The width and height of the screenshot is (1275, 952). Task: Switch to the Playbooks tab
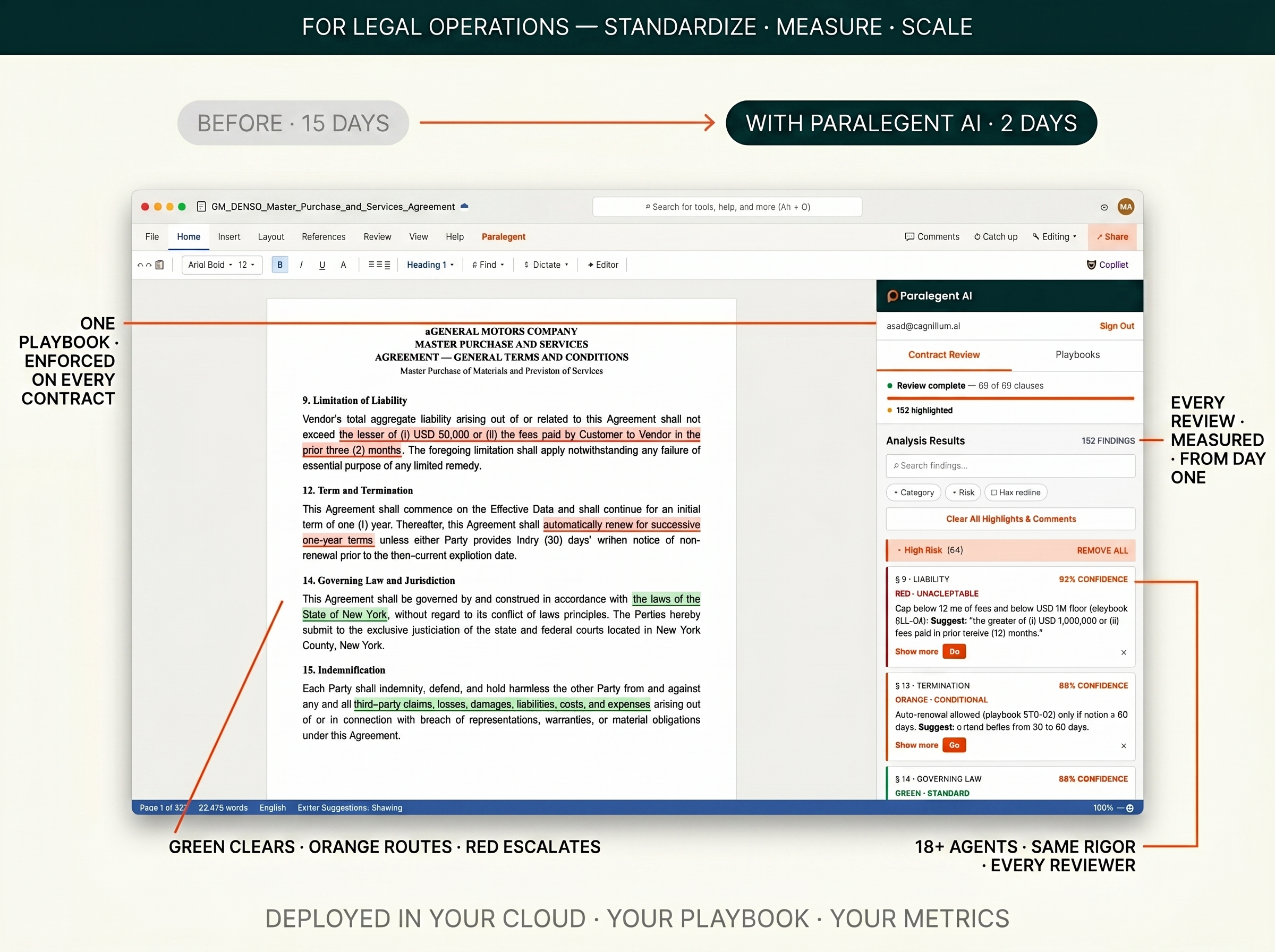click(1077, 355)
